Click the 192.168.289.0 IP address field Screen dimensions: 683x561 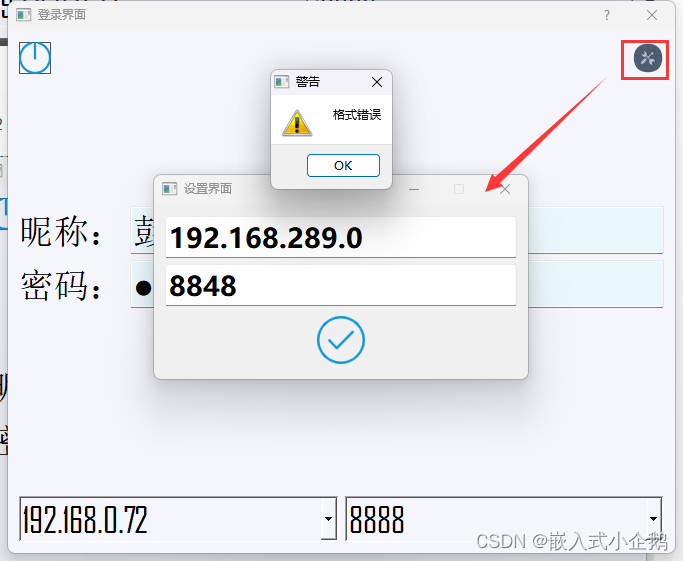pos(341,237)
